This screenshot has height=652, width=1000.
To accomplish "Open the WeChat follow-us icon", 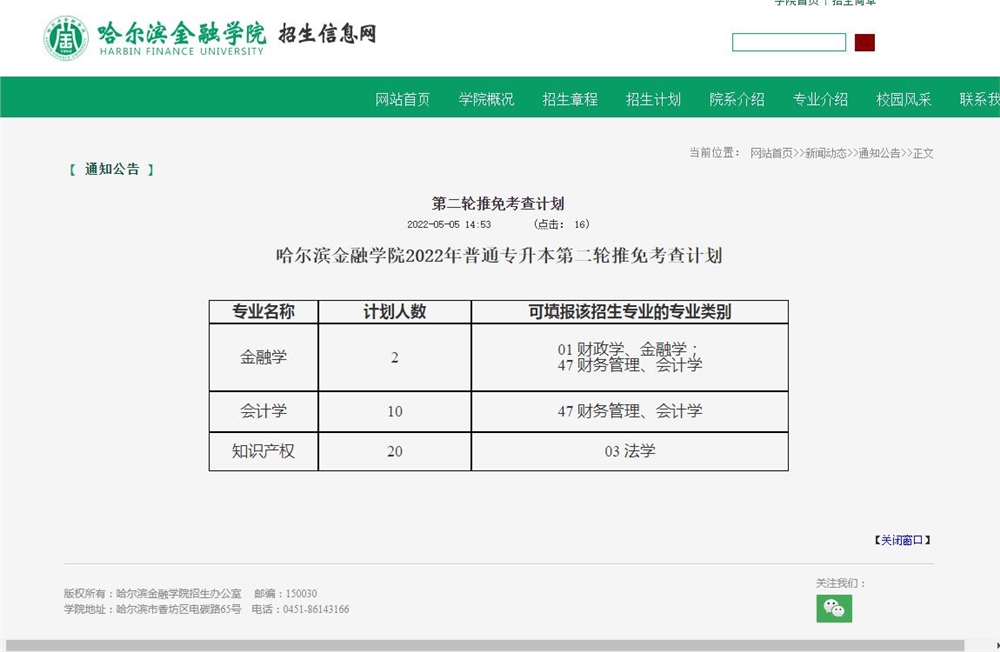I will coord(834,609).
